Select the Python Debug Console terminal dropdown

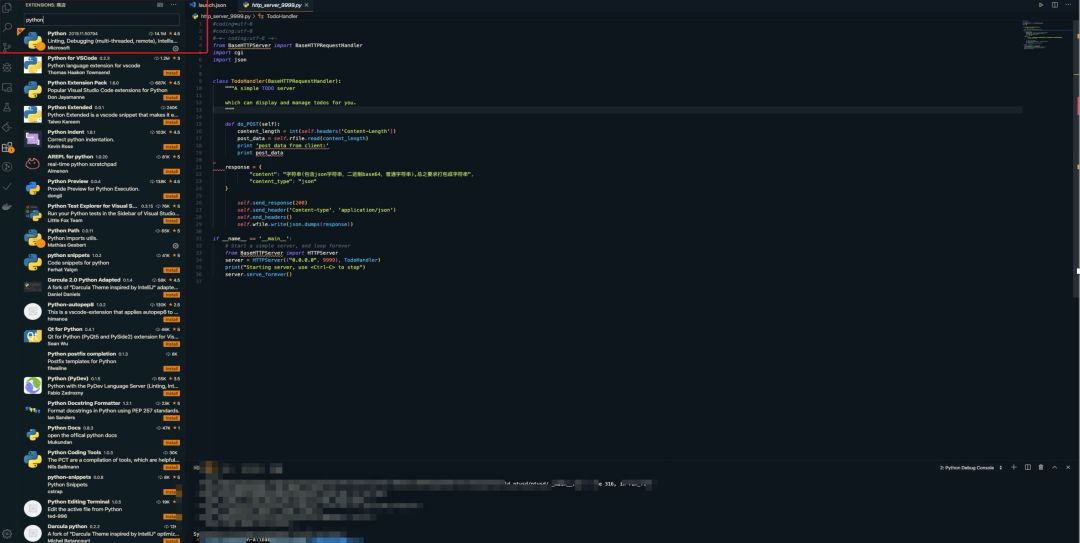point(970,467)
